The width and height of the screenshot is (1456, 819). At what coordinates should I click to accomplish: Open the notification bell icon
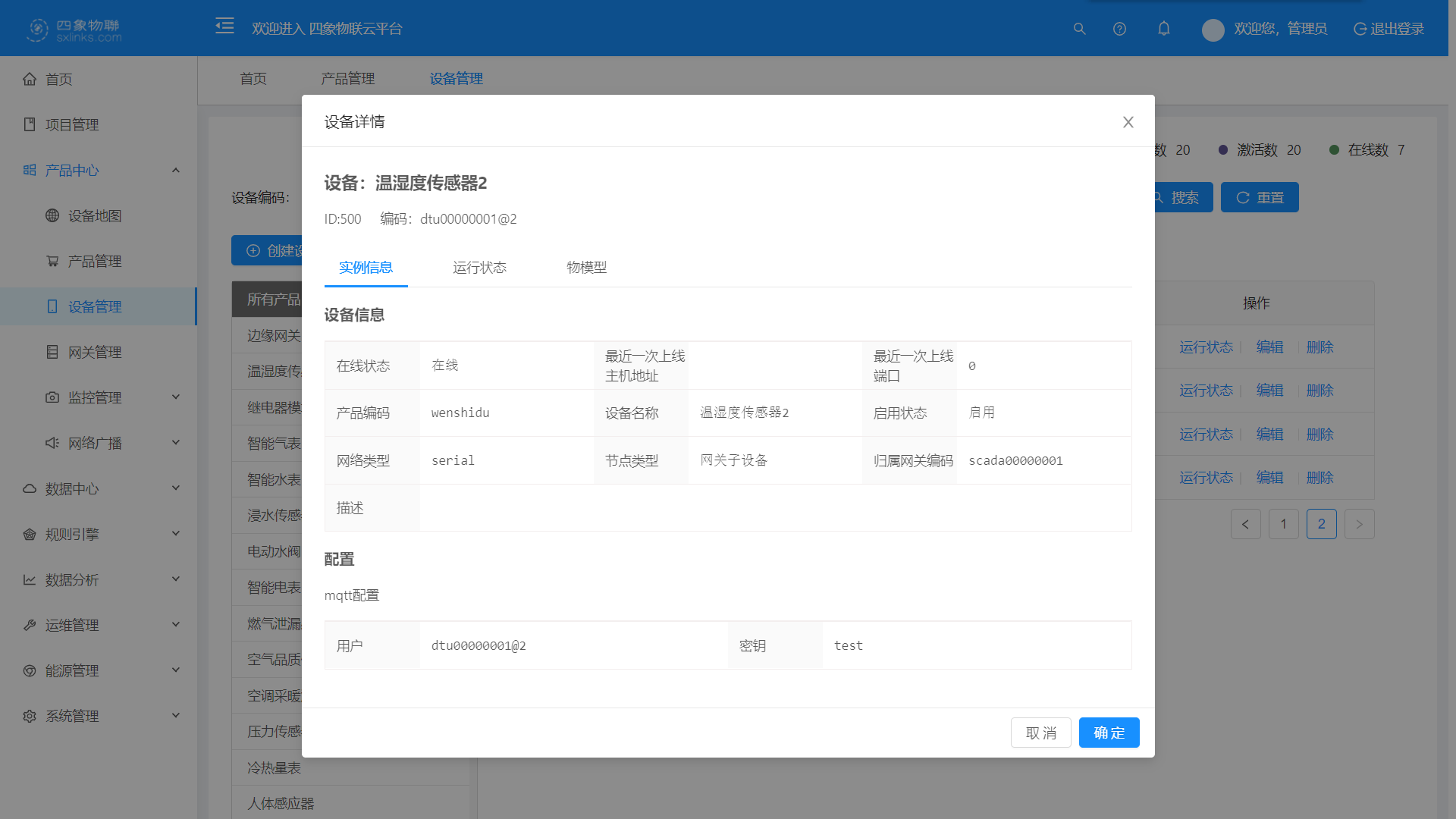pyautogui.click(x=1164, y=29)
